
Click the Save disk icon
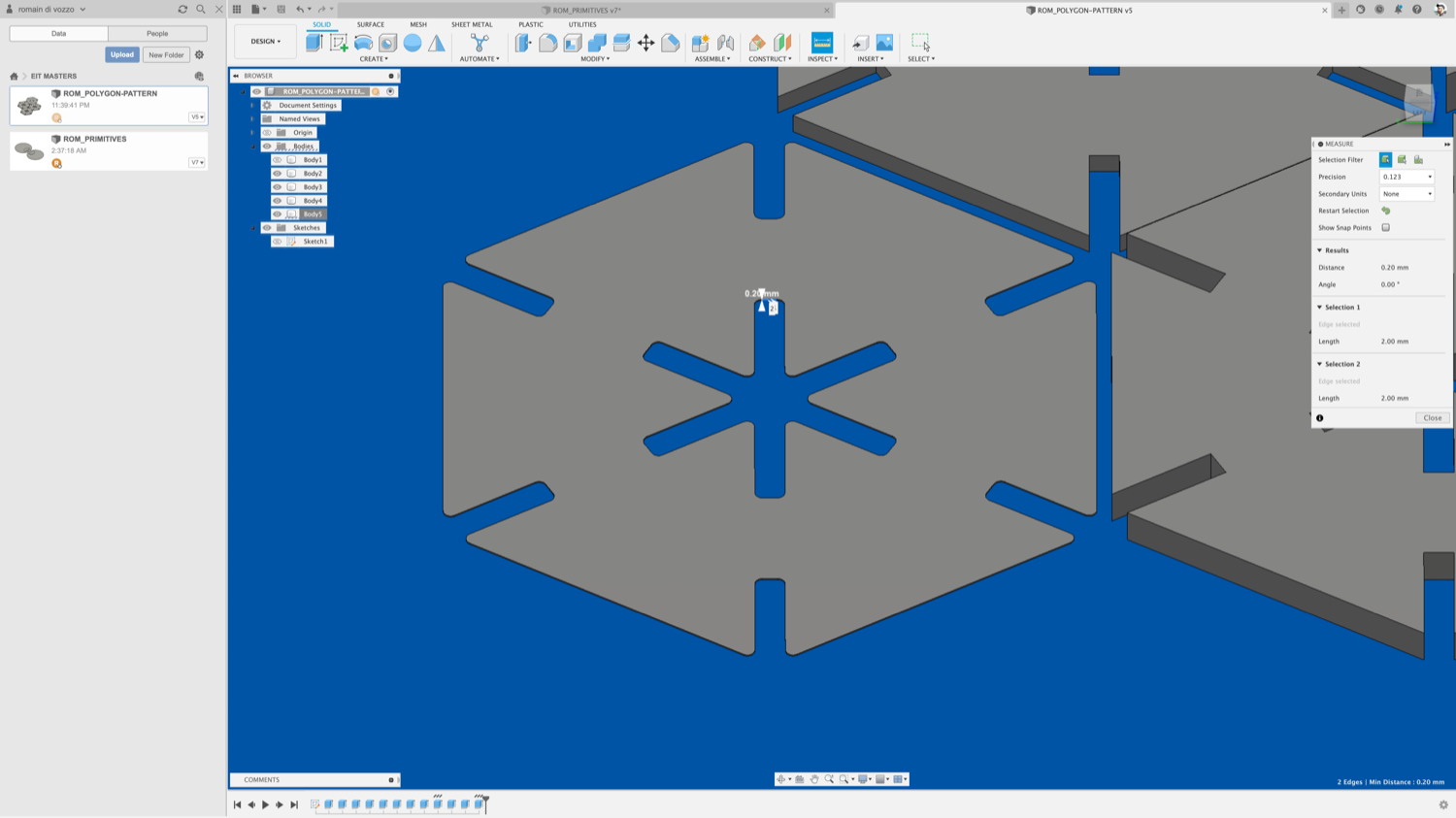click(281, 10)
